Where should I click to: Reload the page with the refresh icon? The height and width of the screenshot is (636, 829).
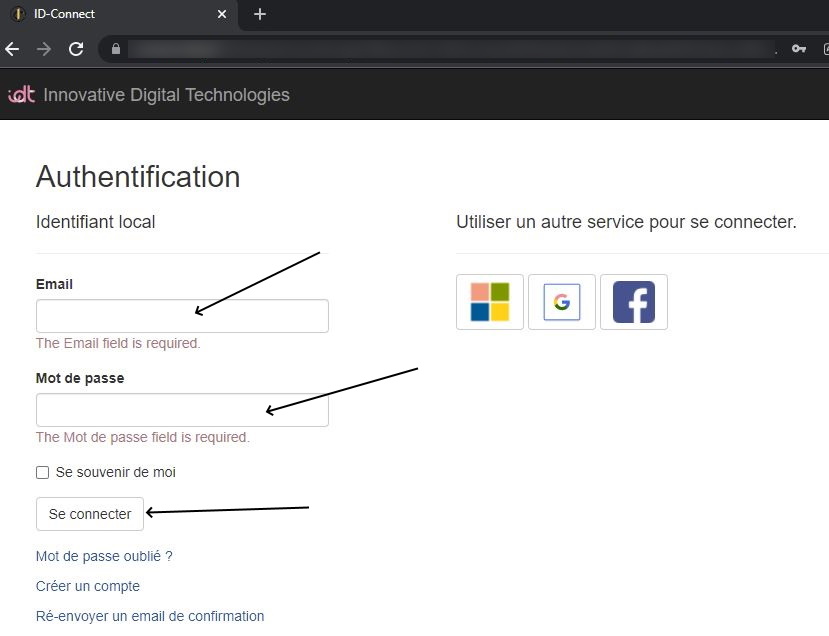(76, 49)
